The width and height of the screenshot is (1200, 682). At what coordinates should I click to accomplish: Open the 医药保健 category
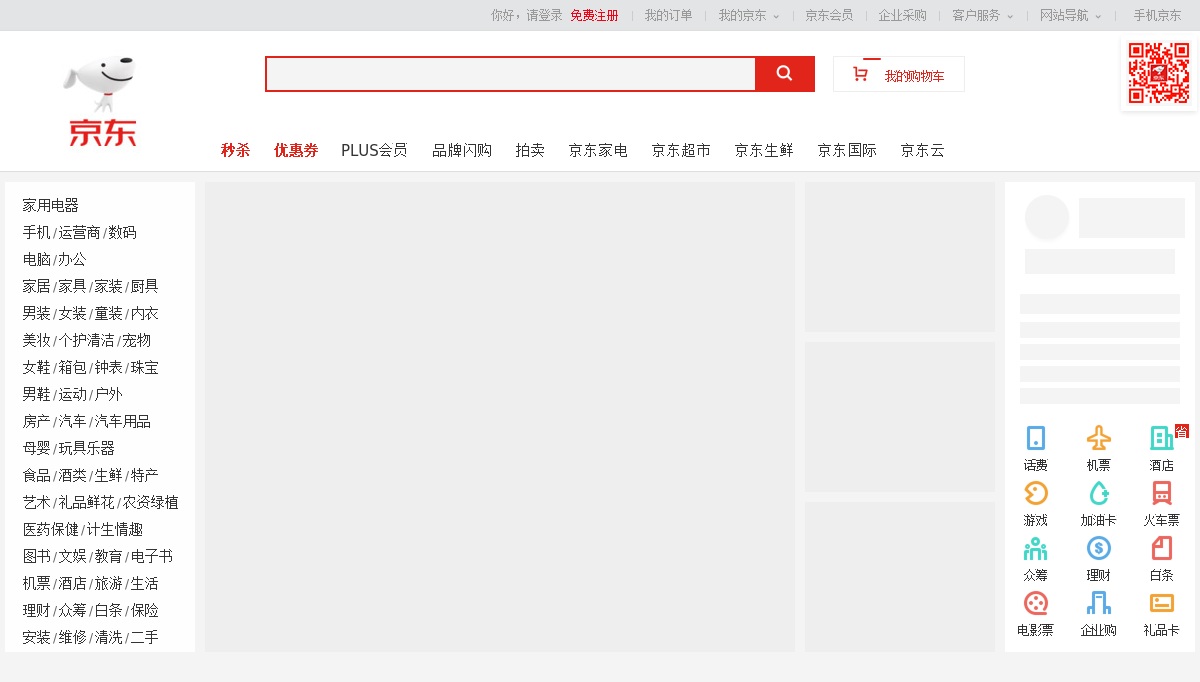coord(51,529)
